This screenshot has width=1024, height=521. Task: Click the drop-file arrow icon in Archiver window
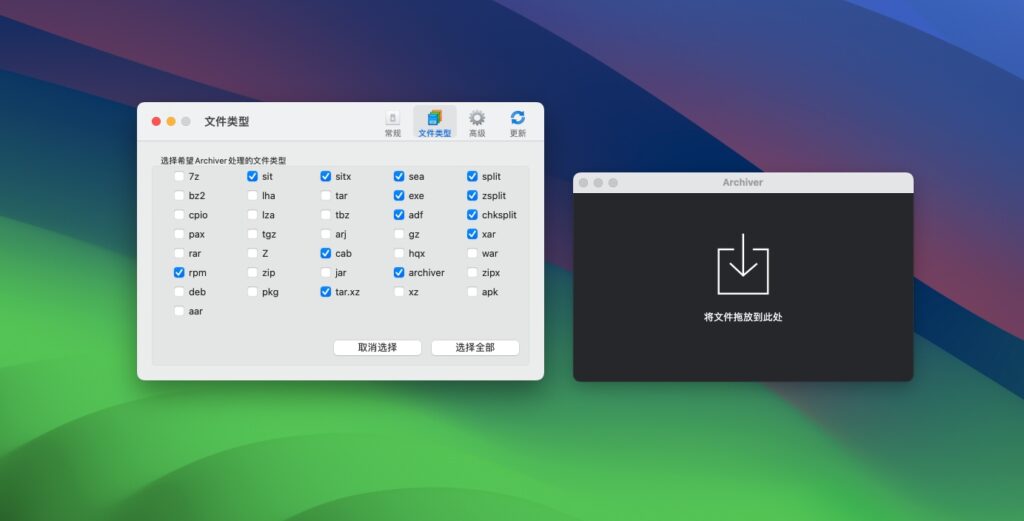click(x=743, y=264)
